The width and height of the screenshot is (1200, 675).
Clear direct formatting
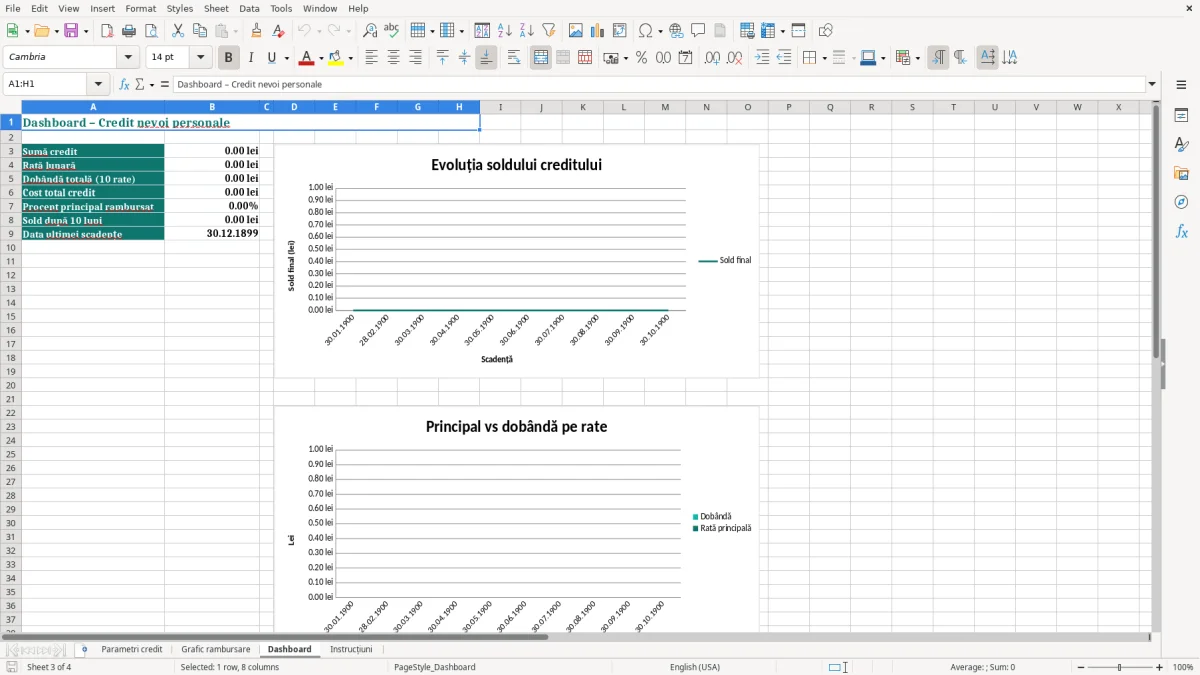coord(278,31)
